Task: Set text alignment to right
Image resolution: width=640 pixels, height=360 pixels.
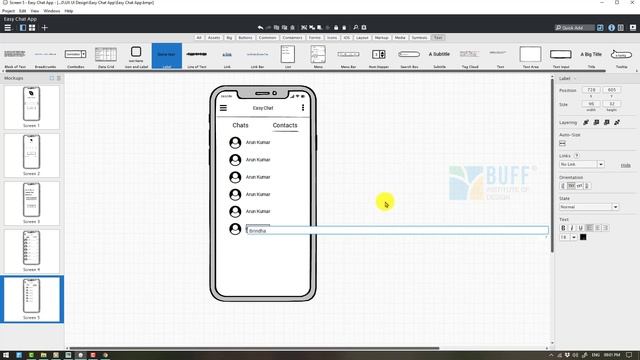Action: (606, 228)
